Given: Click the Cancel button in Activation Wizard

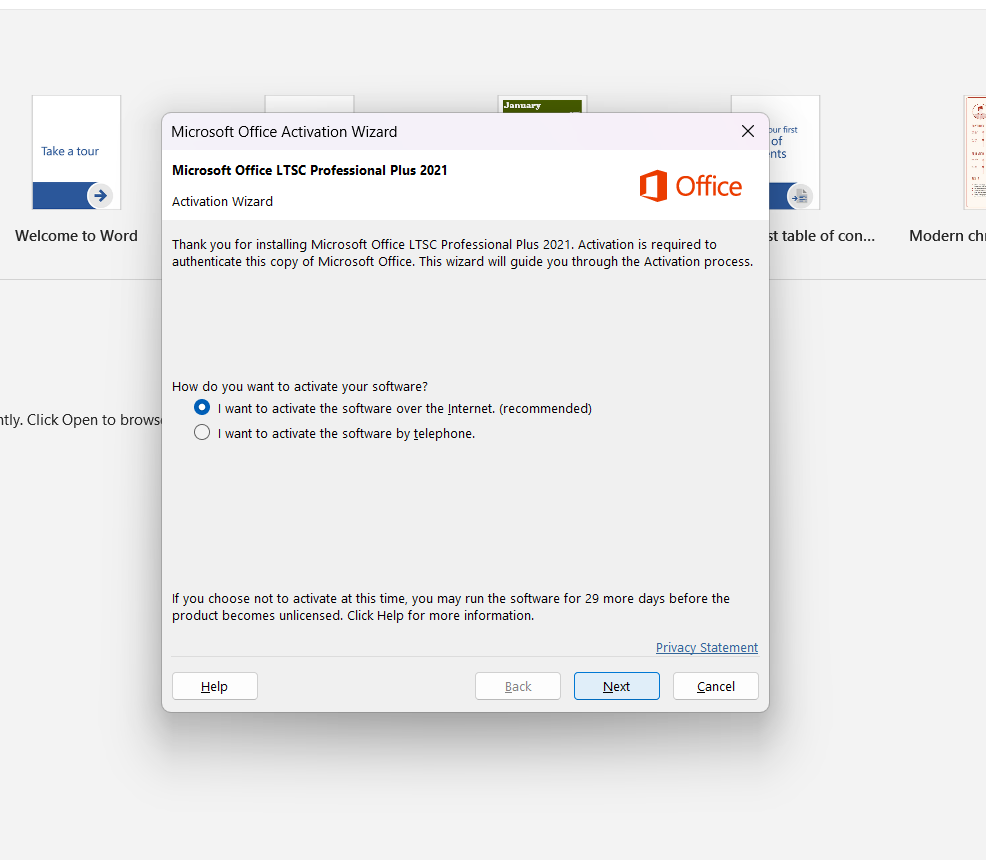Looking at the screenshot, I should 716,686.
